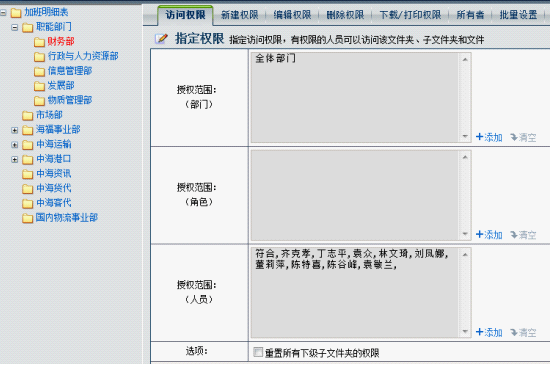The width and height of the screenshot is (550, 365).
Task: Select 加班明细表 root label in tree
Action: (46, 12)
